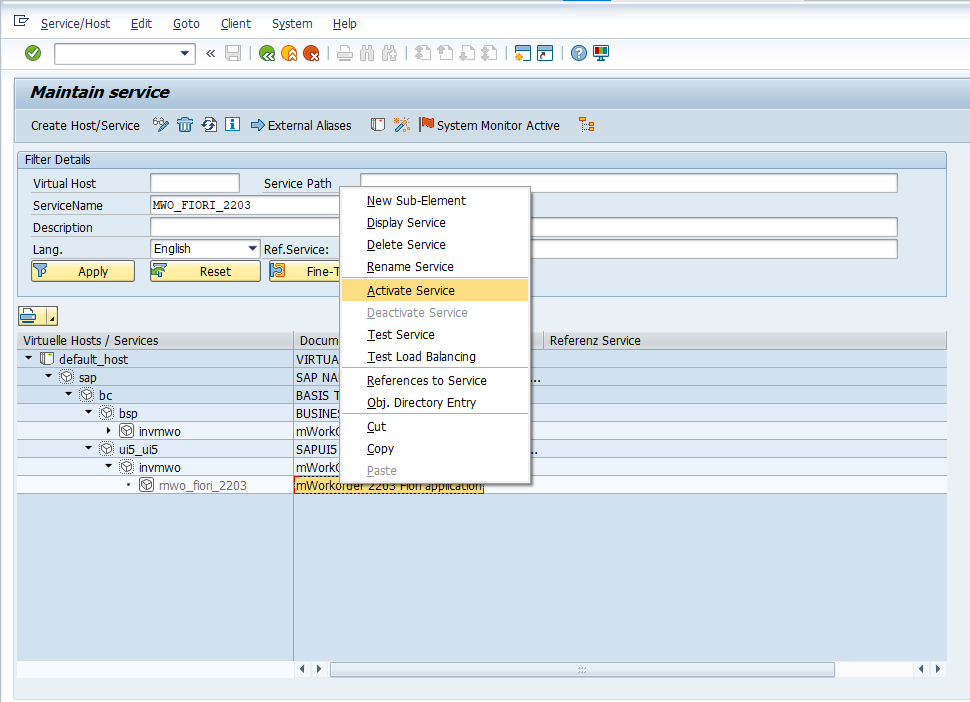The width and height of the screenshot is (970, 702).
Task: Collapse the ui5_ui5 tree node
Action: click(x=89, y=449)
